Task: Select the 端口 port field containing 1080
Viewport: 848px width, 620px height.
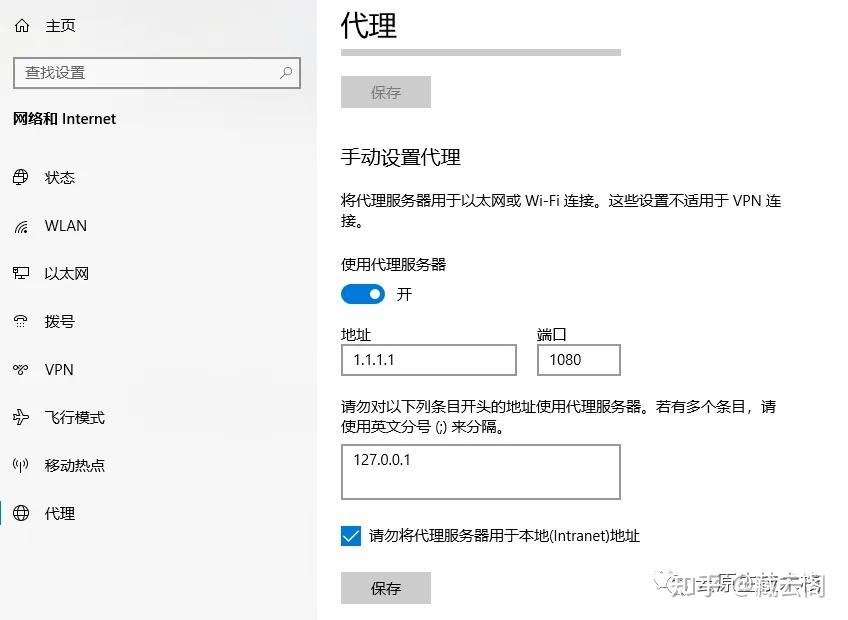Action: (x=578, y=359)
